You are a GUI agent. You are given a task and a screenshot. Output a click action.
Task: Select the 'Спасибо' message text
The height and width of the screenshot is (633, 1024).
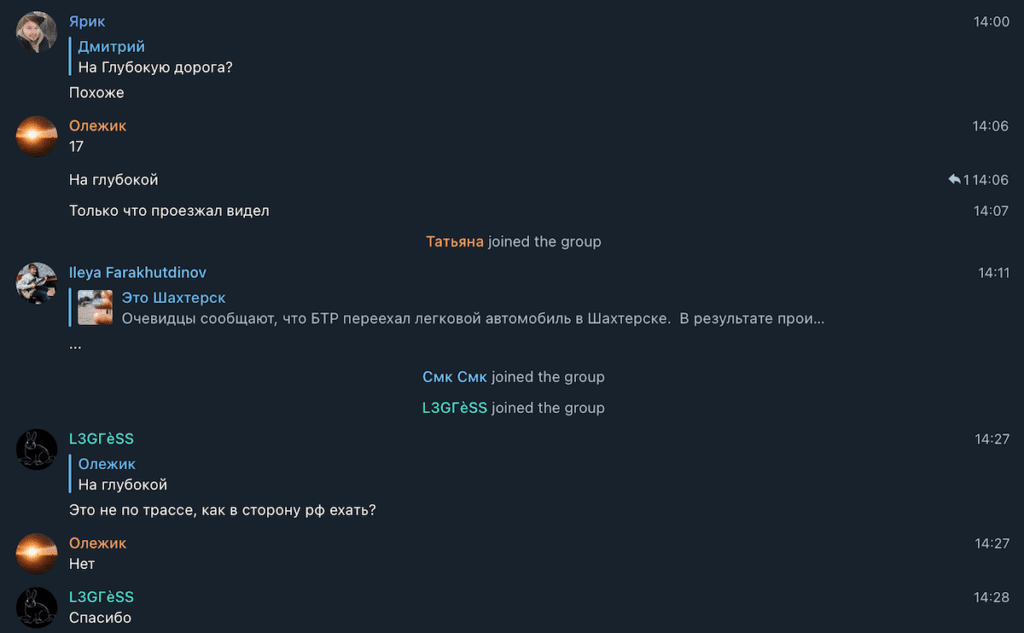tap(100, 618)
